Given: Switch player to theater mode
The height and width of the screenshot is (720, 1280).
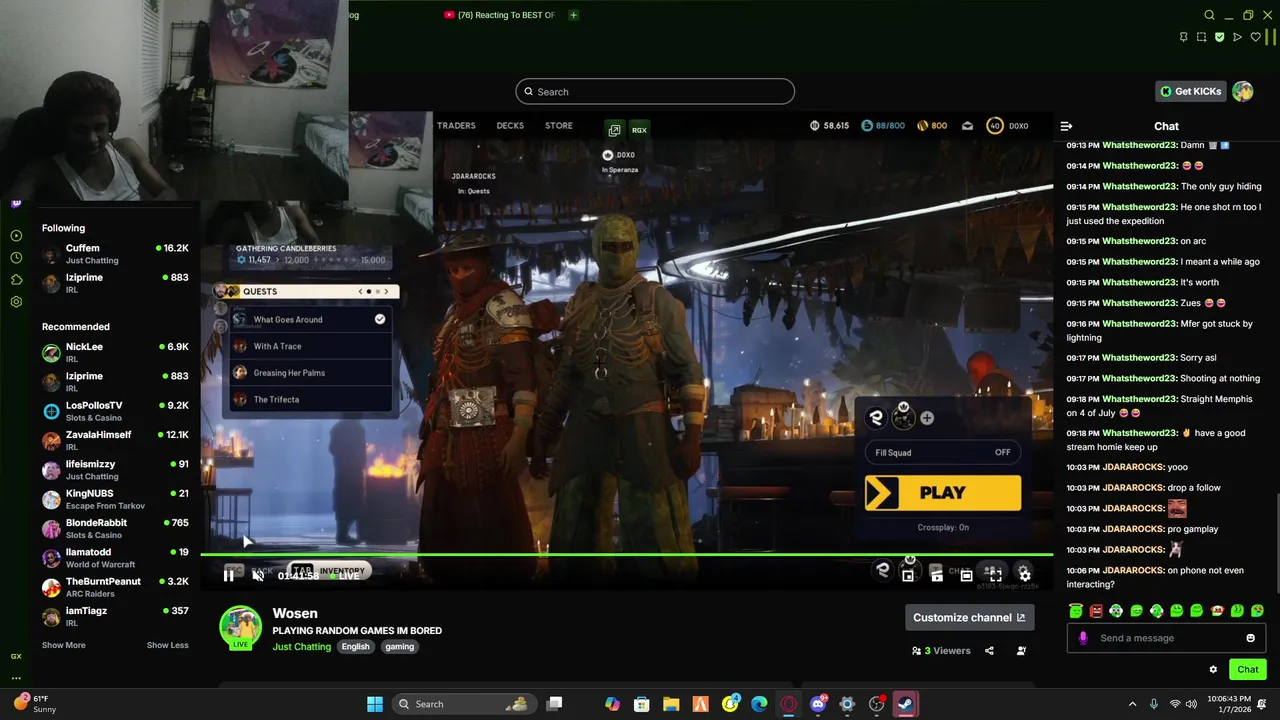Looking at the screenshot, I should (966, 575).
